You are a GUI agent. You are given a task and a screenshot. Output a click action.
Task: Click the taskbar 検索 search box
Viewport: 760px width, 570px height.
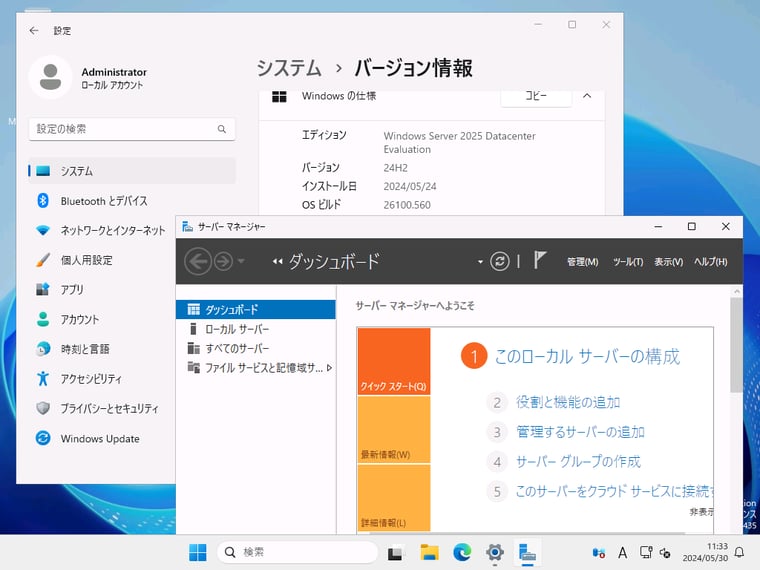(298, 552)
